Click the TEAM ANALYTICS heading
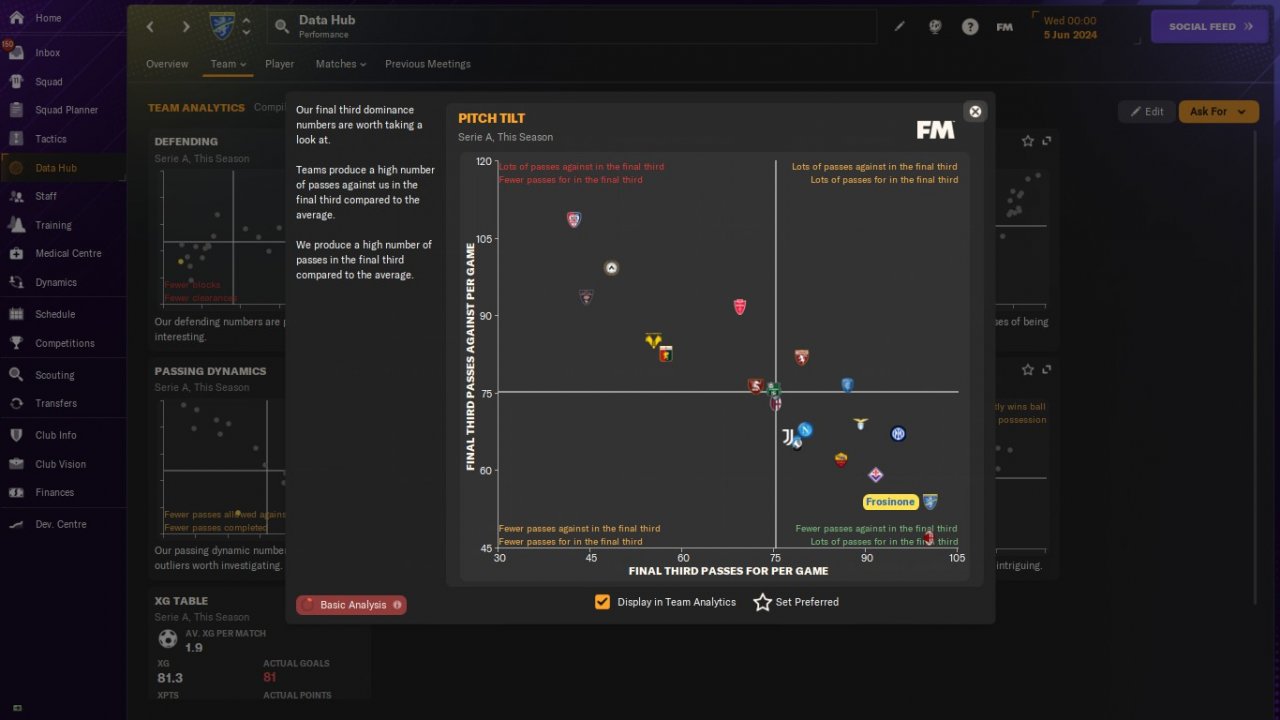This screenshot has width=1280, height=720. [196, 108]
